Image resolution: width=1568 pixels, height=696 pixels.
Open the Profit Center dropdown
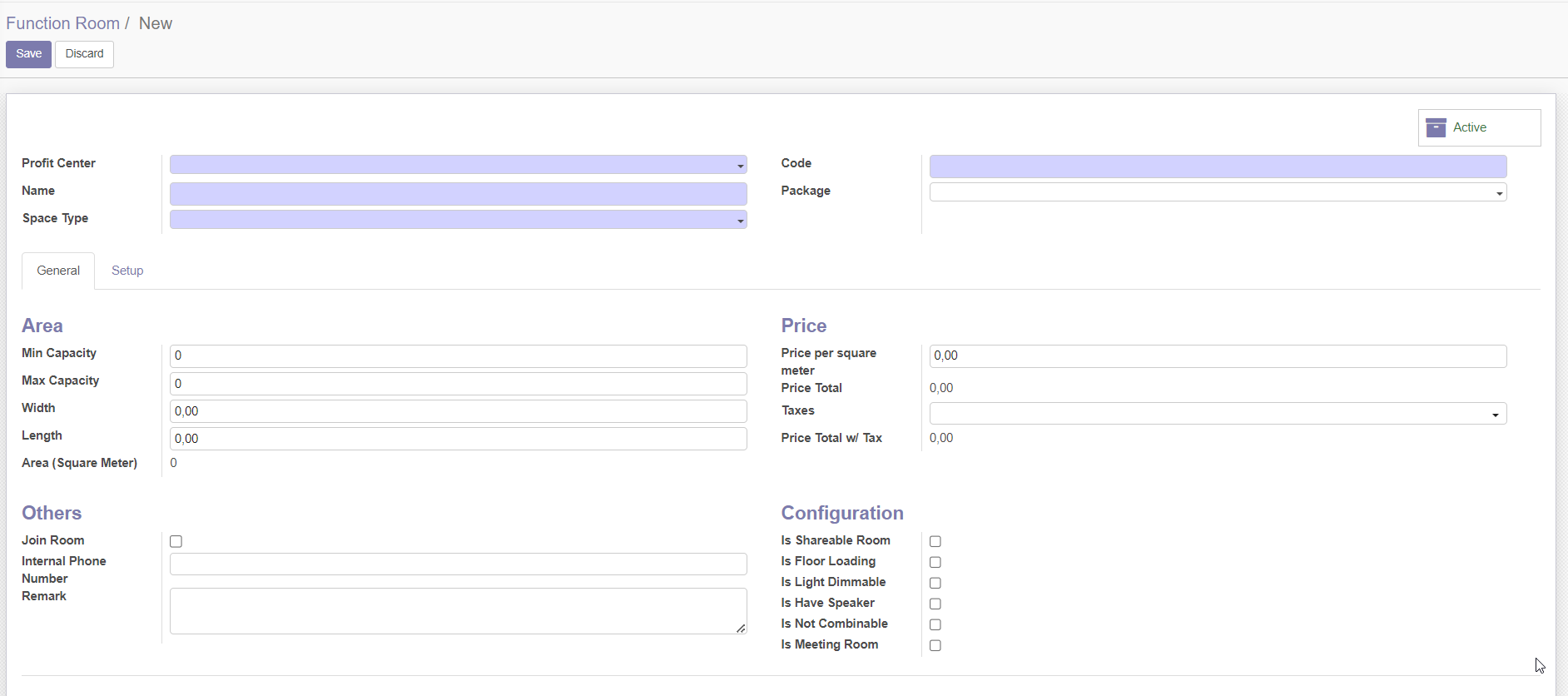458,165
